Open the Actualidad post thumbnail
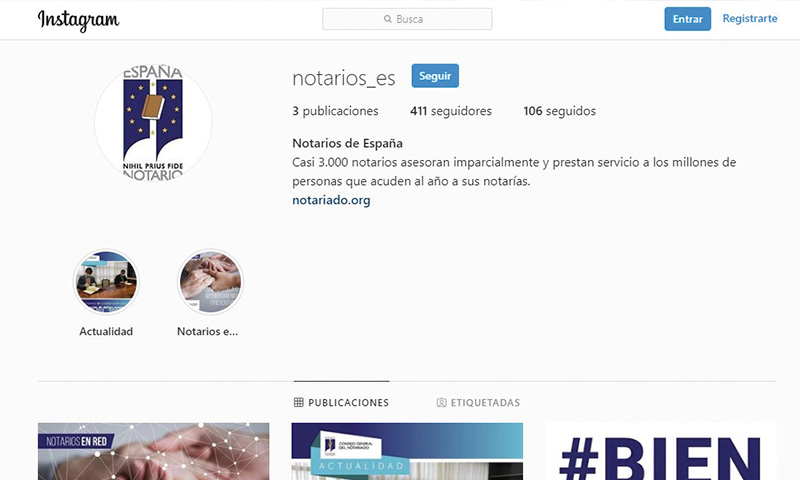 click(x=407, y=451)
